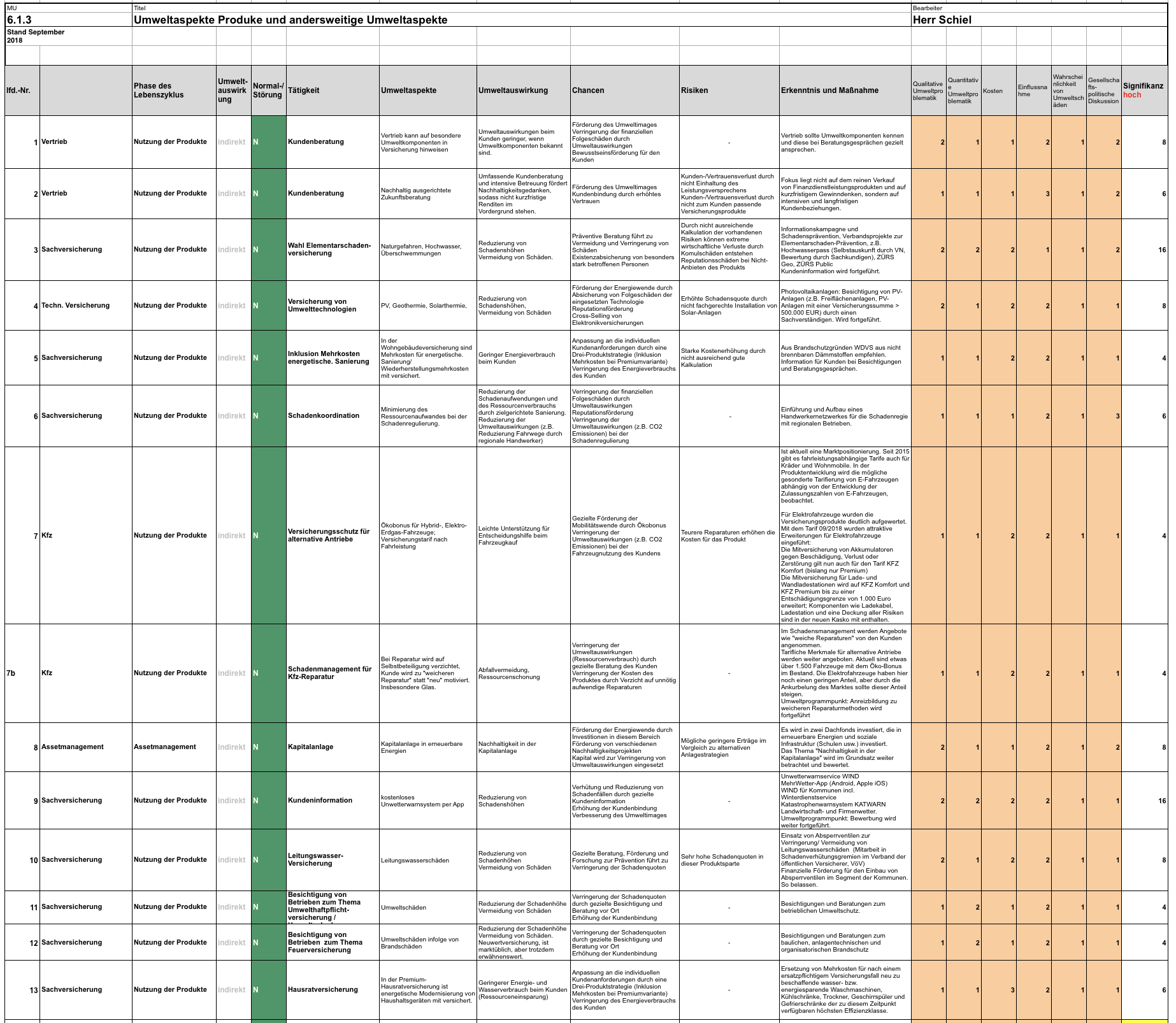Click the 'Signifikanz hoch' column header

tap(1144, 90)
